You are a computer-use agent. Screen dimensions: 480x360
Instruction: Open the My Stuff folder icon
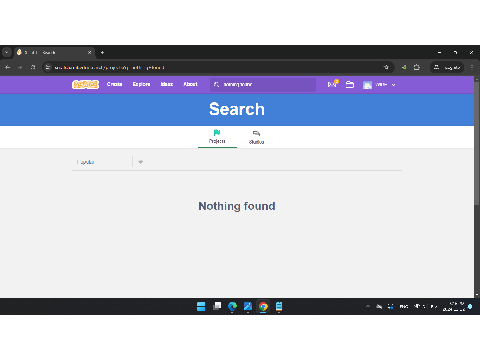click(350, 85)
